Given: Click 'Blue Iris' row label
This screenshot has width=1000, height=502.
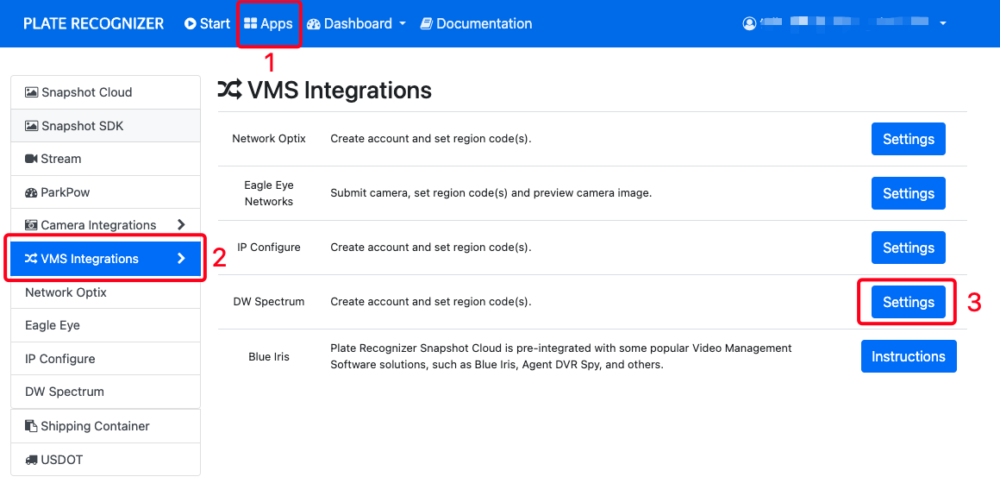Looking at the screenshot, I should click(268, 357).
